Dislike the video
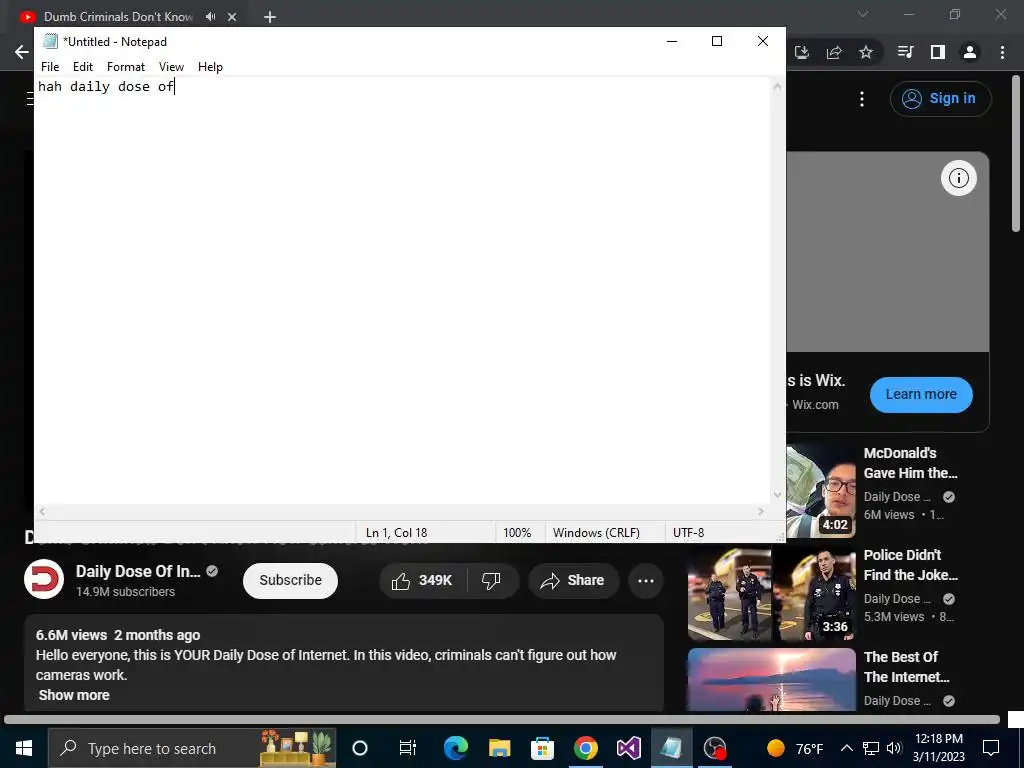Viewport: 1024px width, 768px height. coord(491,581)
